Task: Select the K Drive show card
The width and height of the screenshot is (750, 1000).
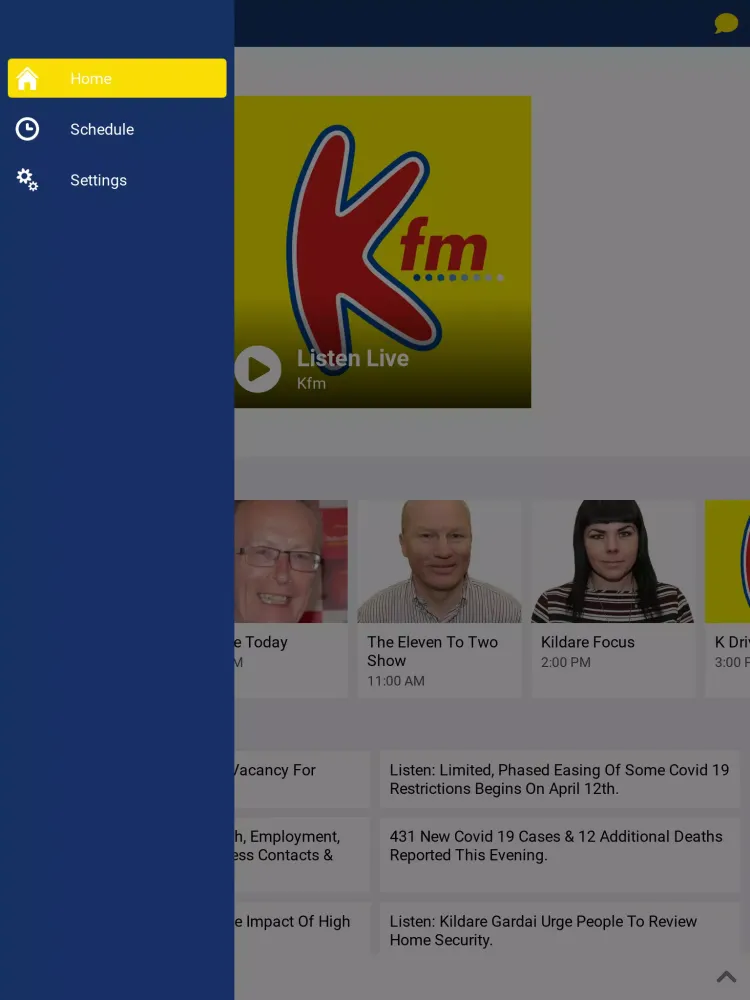Action: pyautogui.click(x=728, y=598)
